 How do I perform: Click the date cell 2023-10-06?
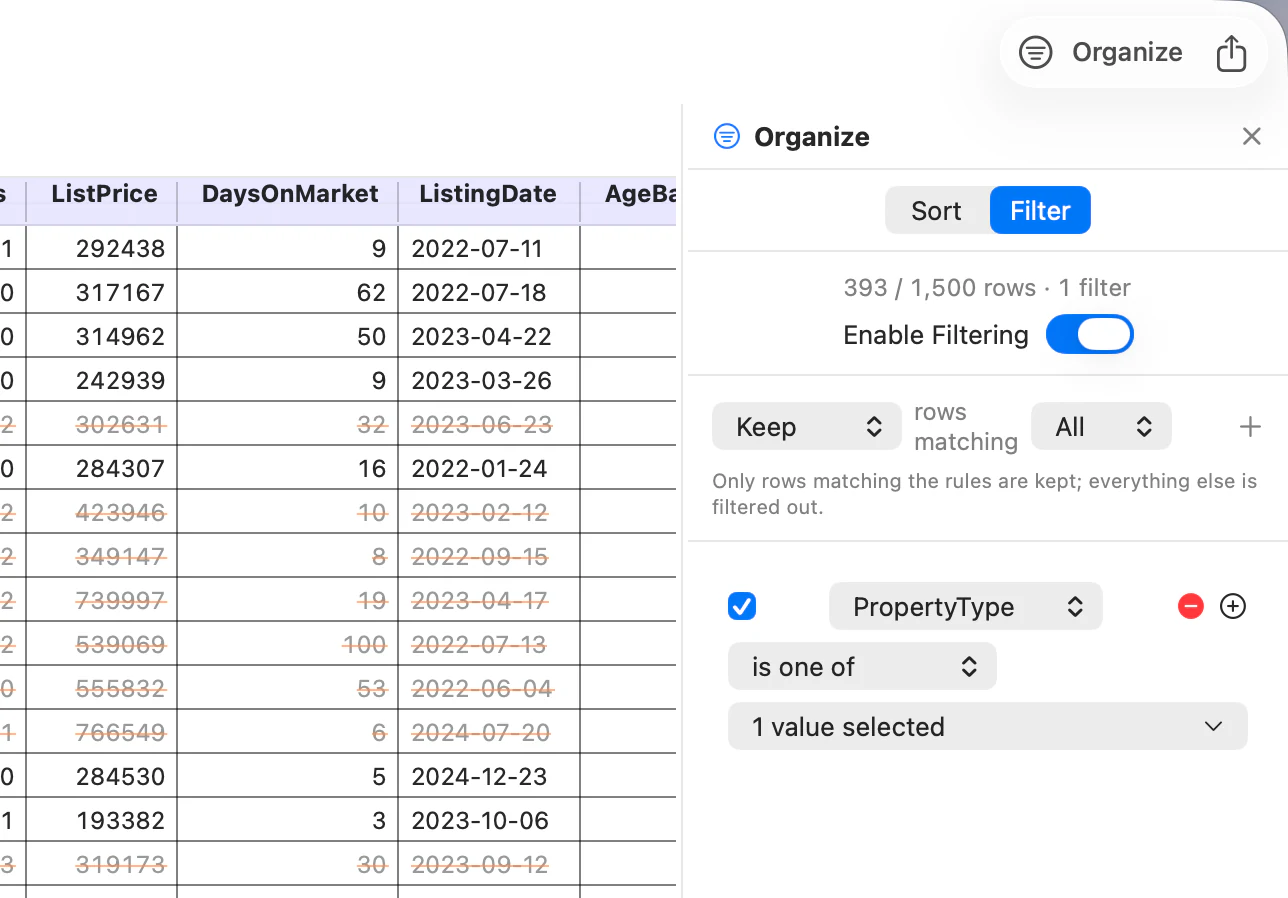click(x=489, y=820)
